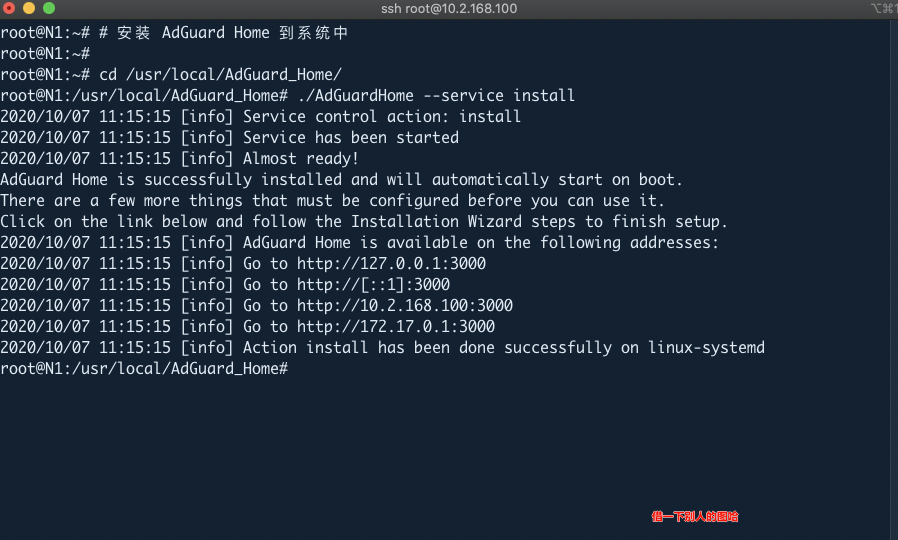Maximize the terminal with green button
This screenshot has height=540, width=898.
49,8
